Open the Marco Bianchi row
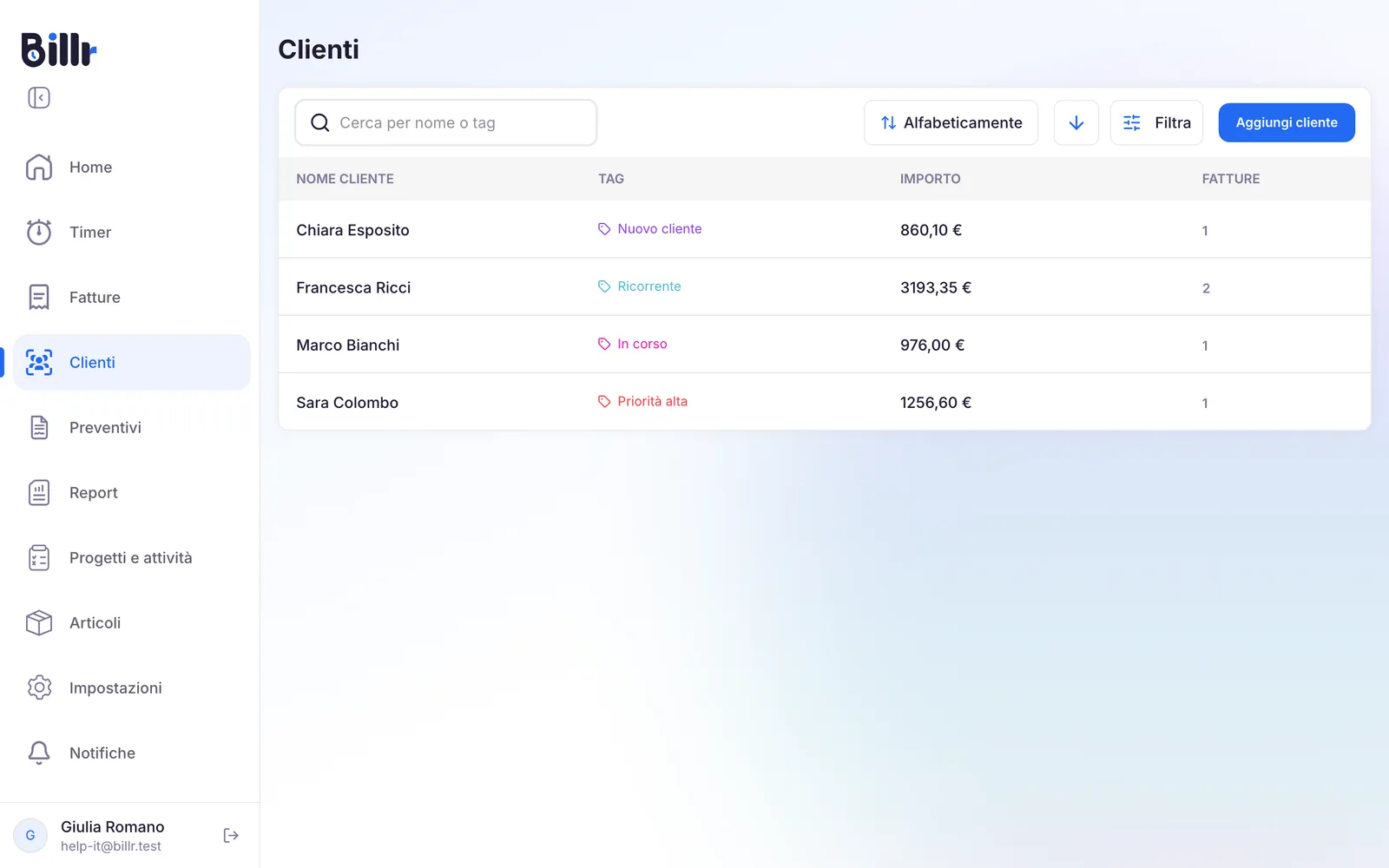This screenshot has width=1389, height=868. click(825, 345)
